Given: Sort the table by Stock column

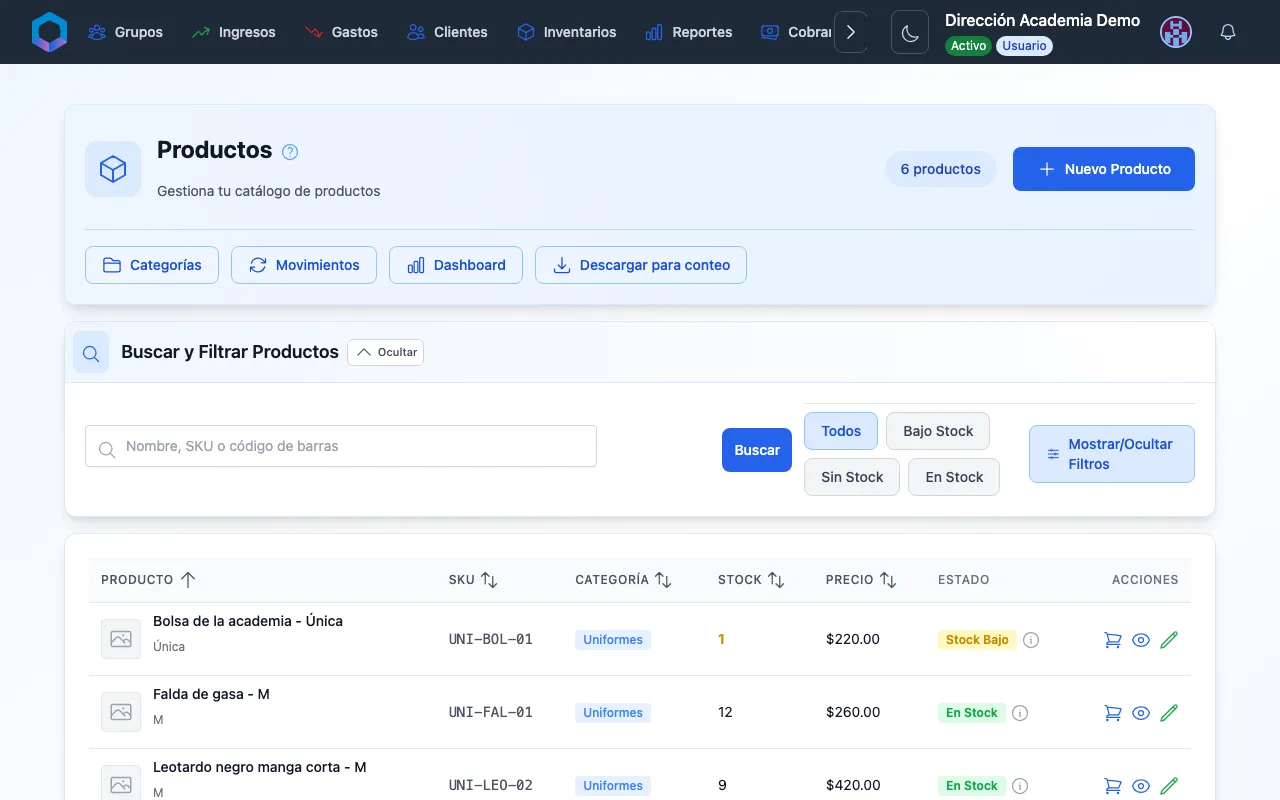Looking at the screenshot, I should [x=751, y=580].
